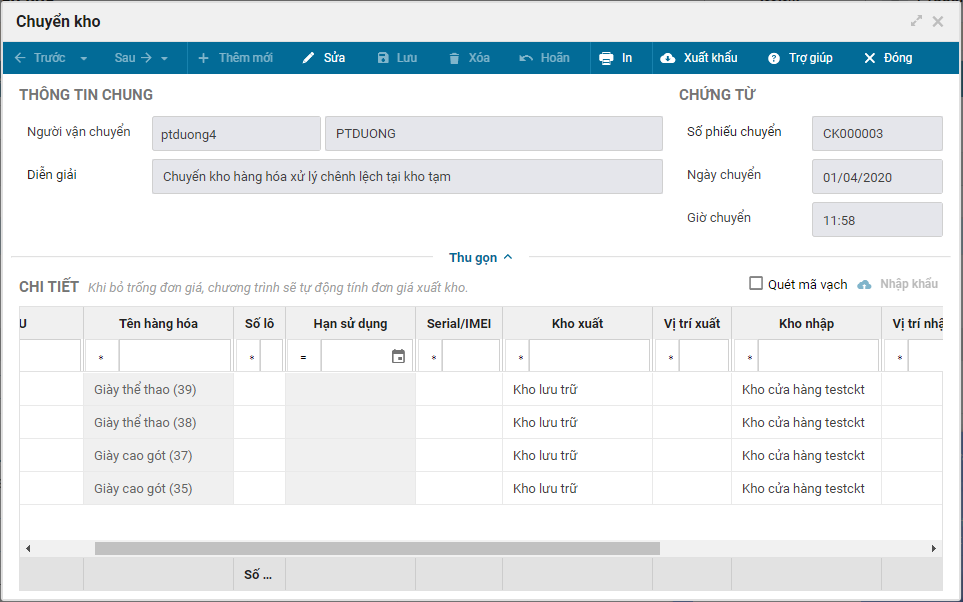The image size is (963, 602).
Task: Open dropdown arrow next to Trước
Action: pyautogui.click(x=84, y=58)
